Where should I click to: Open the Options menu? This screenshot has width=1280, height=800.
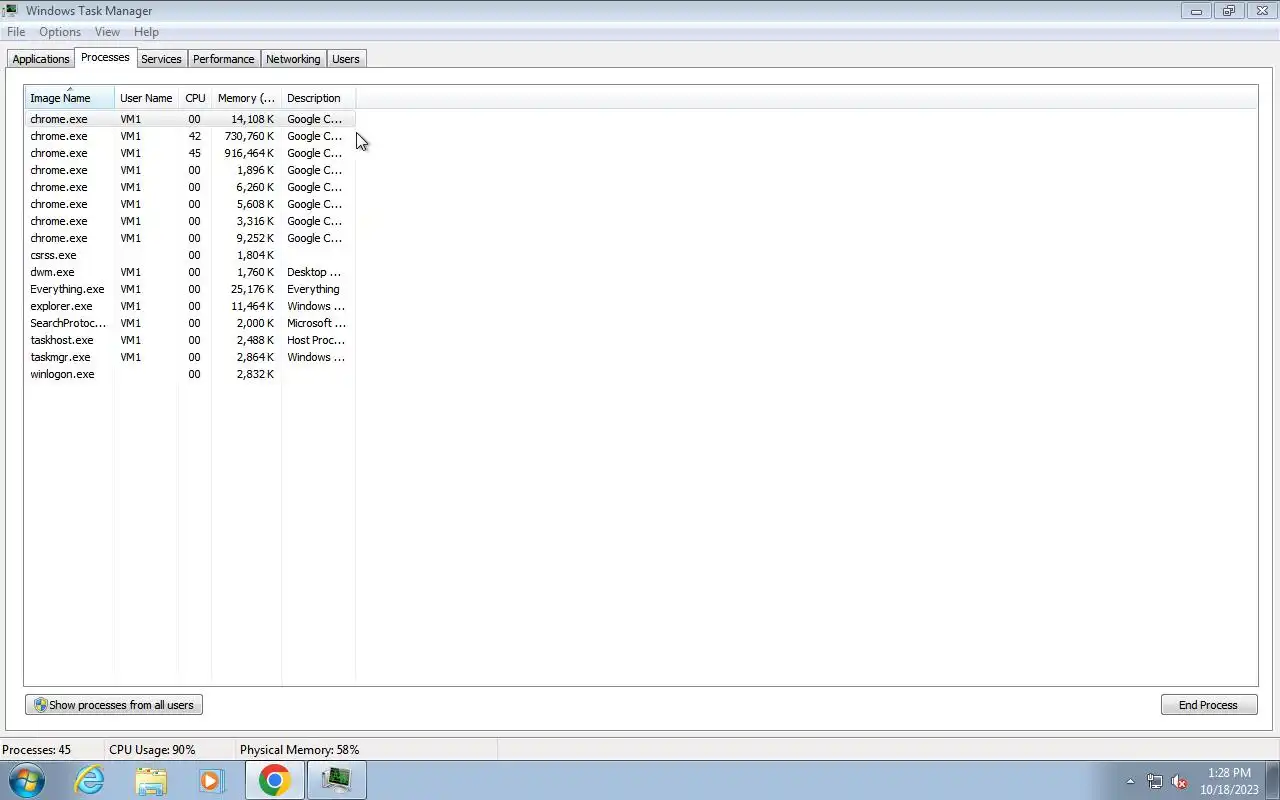pyautogui.click(x=60, y=32)
